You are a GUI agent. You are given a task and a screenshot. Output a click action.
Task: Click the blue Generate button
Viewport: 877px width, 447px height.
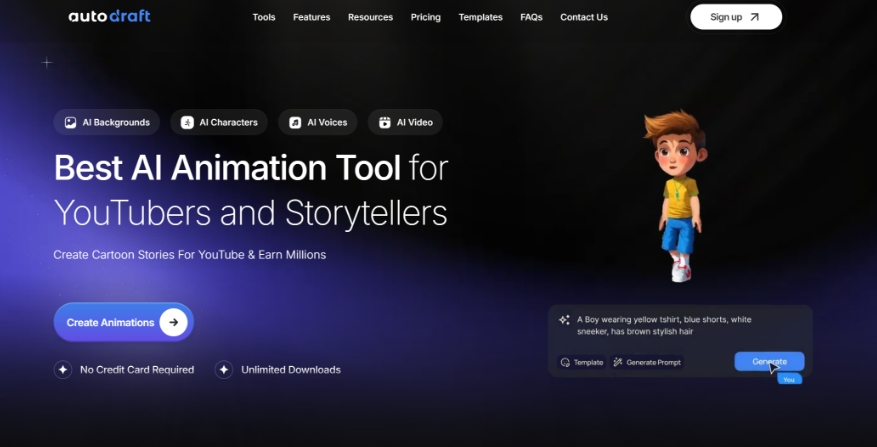click(x=769, y=361)
